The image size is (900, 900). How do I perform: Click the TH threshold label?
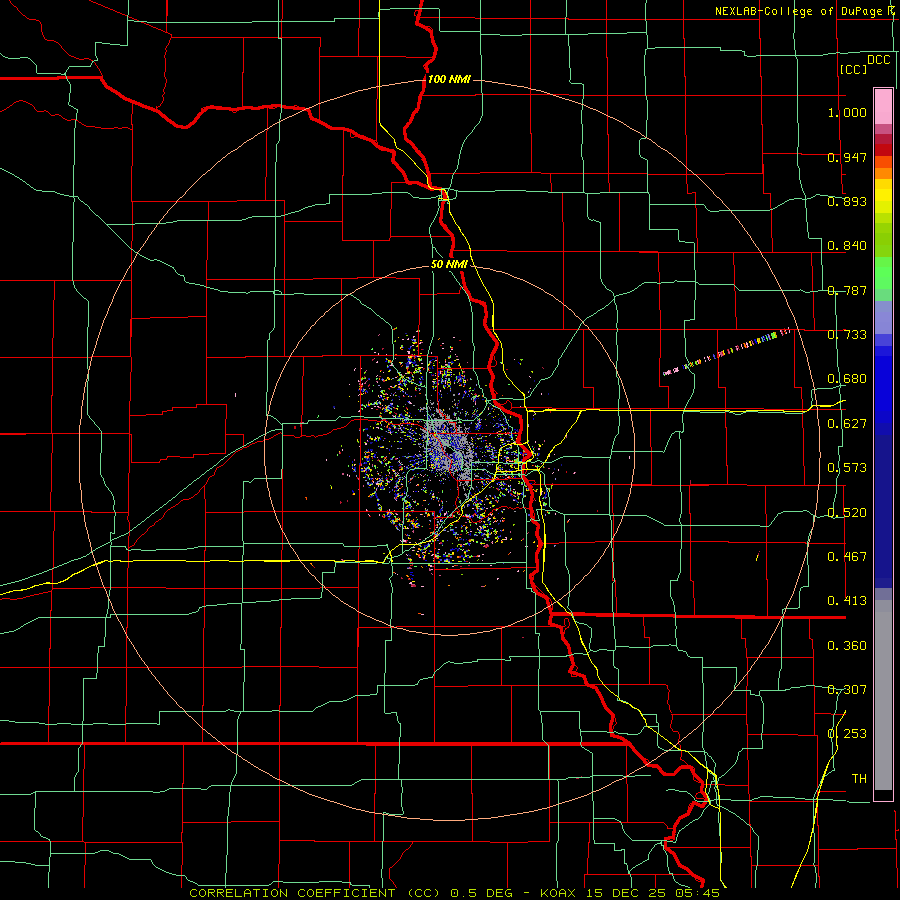pyautogui.click(x=859, y=779)
